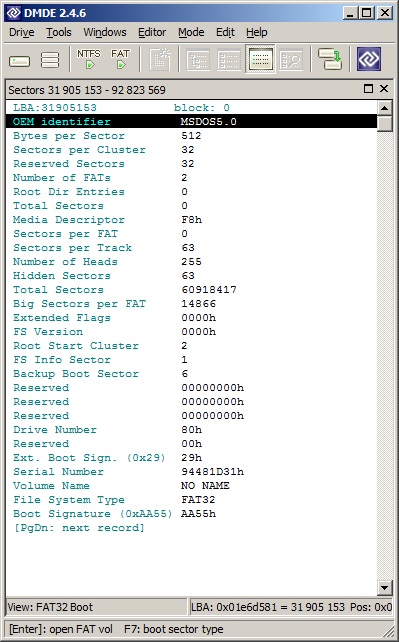
Task: Click the new template toolbar icon
Action: pos(160,60)
